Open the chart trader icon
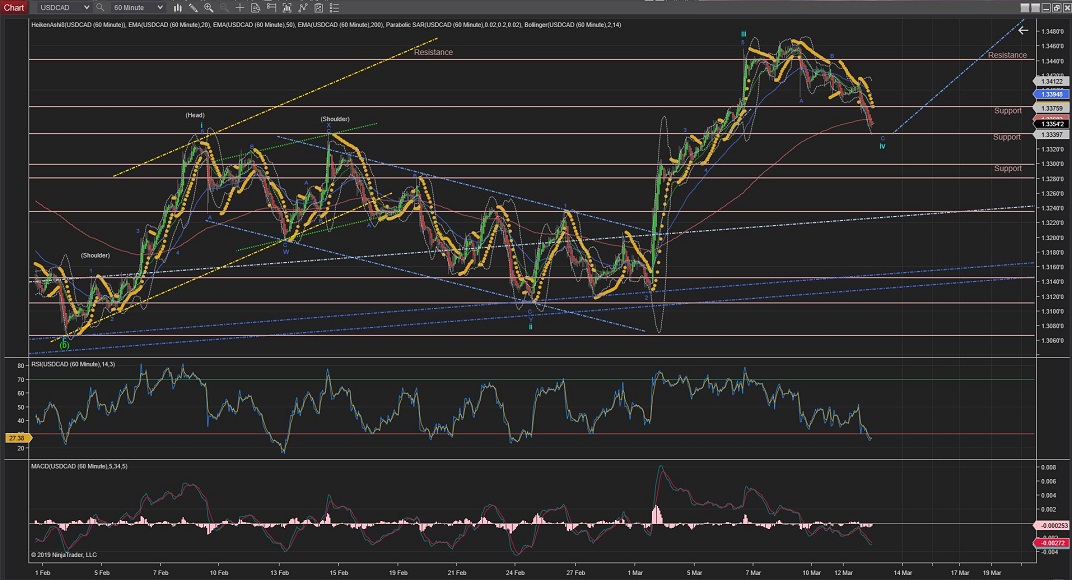Viewport: 1072px width, 580px height. tap(268, 7)
